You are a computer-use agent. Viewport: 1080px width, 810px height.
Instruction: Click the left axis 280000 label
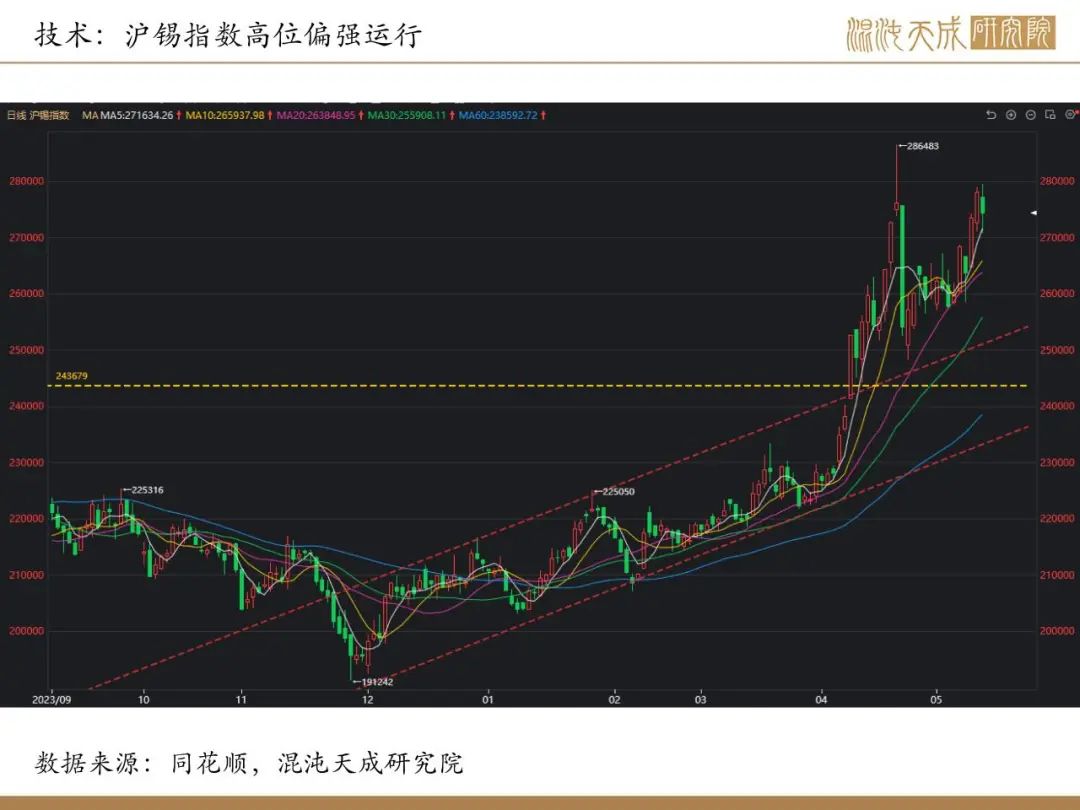pos(26,181)
